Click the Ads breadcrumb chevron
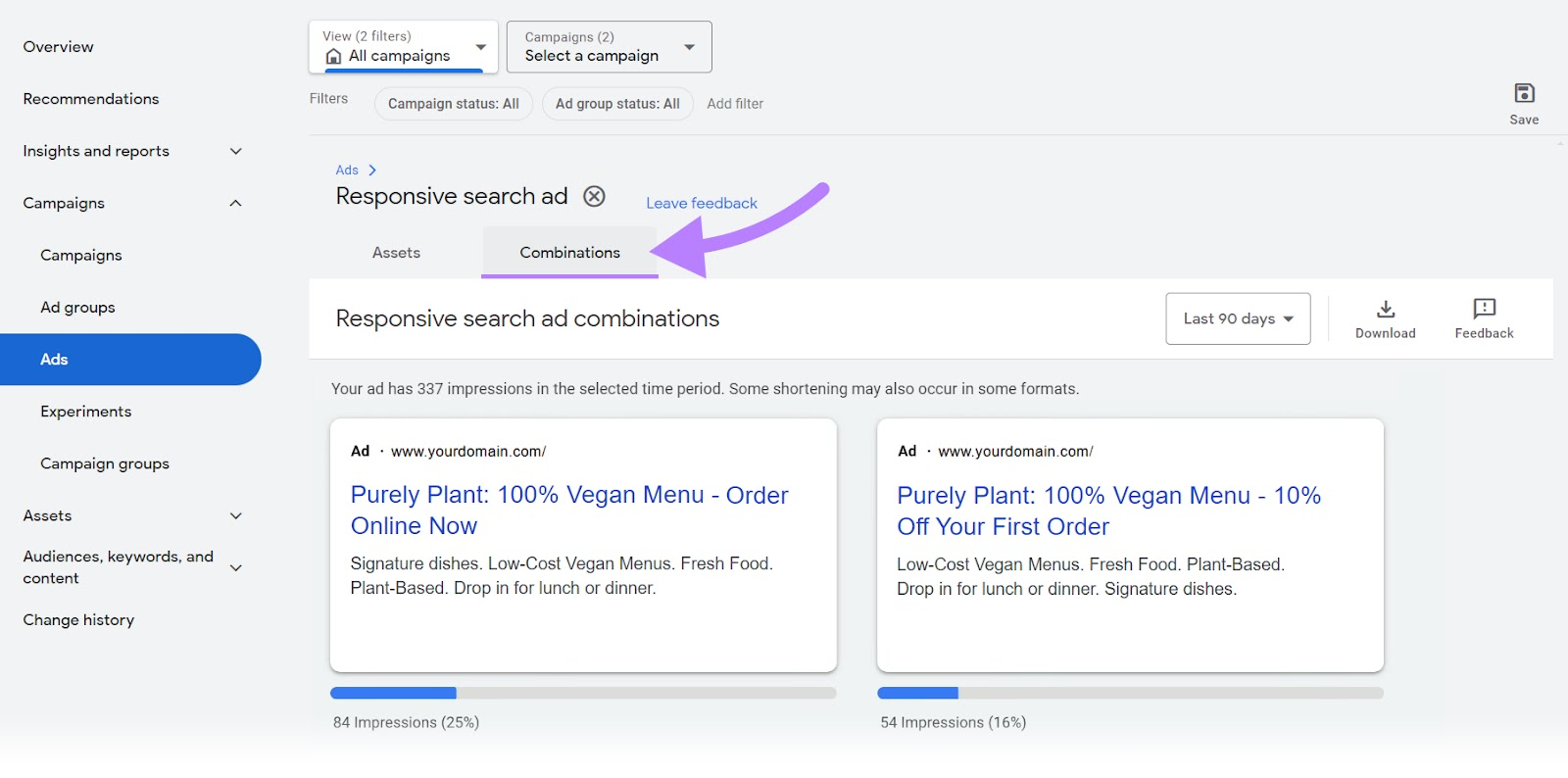Viewport: 1568px width, 778px height. point(372,170)
